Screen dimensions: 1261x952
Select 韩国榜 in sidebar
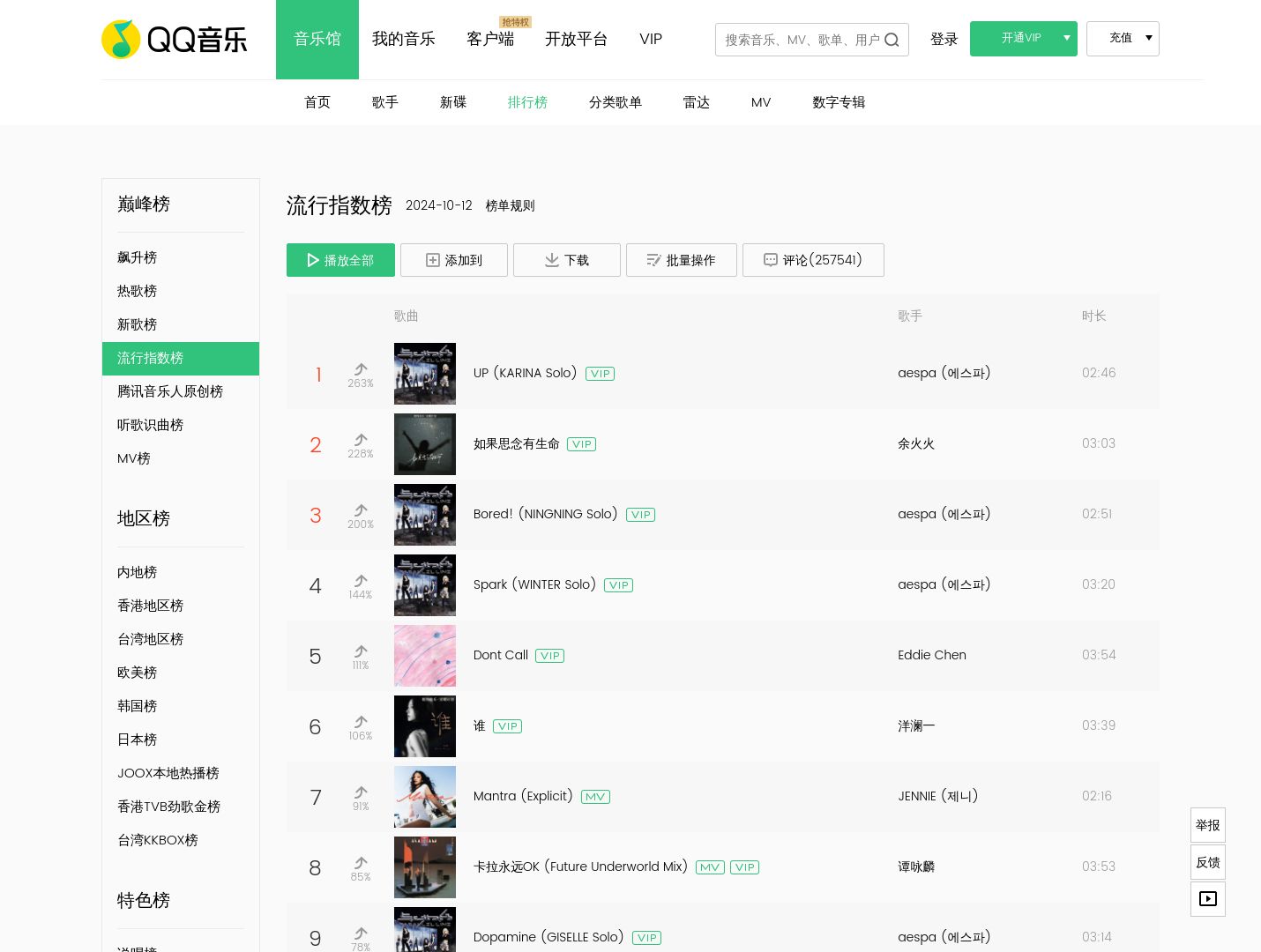pos(137,706)
